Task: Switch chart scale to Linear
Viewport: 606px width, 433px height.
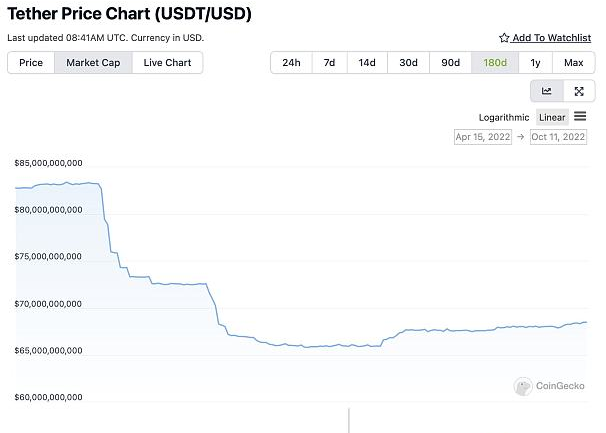Action: [x=552, y=118]
